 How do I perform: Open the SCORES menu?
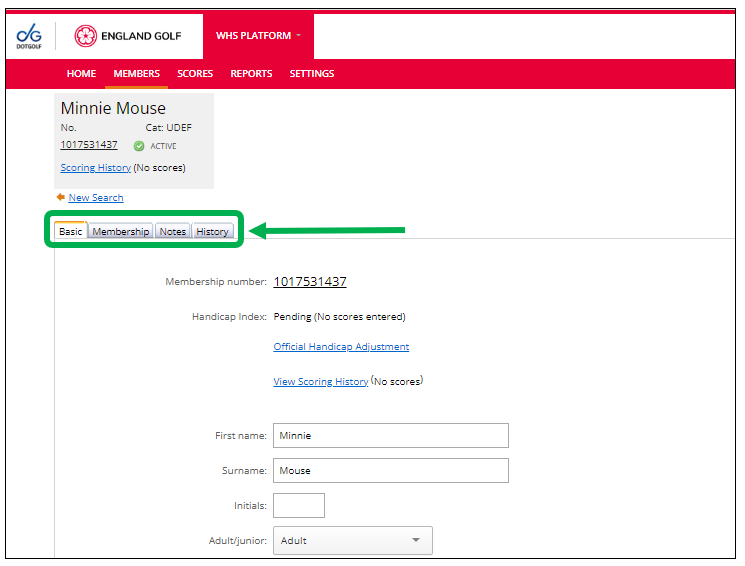(195, 74)
